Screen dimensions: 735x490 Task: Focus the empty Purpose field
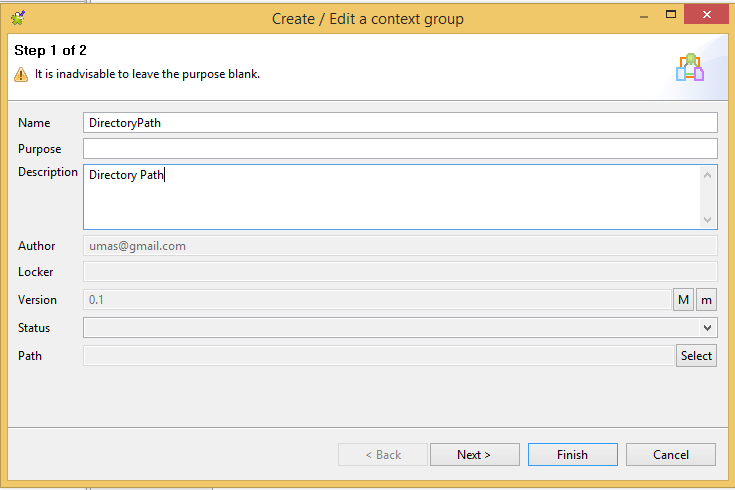tap(400, 149)
